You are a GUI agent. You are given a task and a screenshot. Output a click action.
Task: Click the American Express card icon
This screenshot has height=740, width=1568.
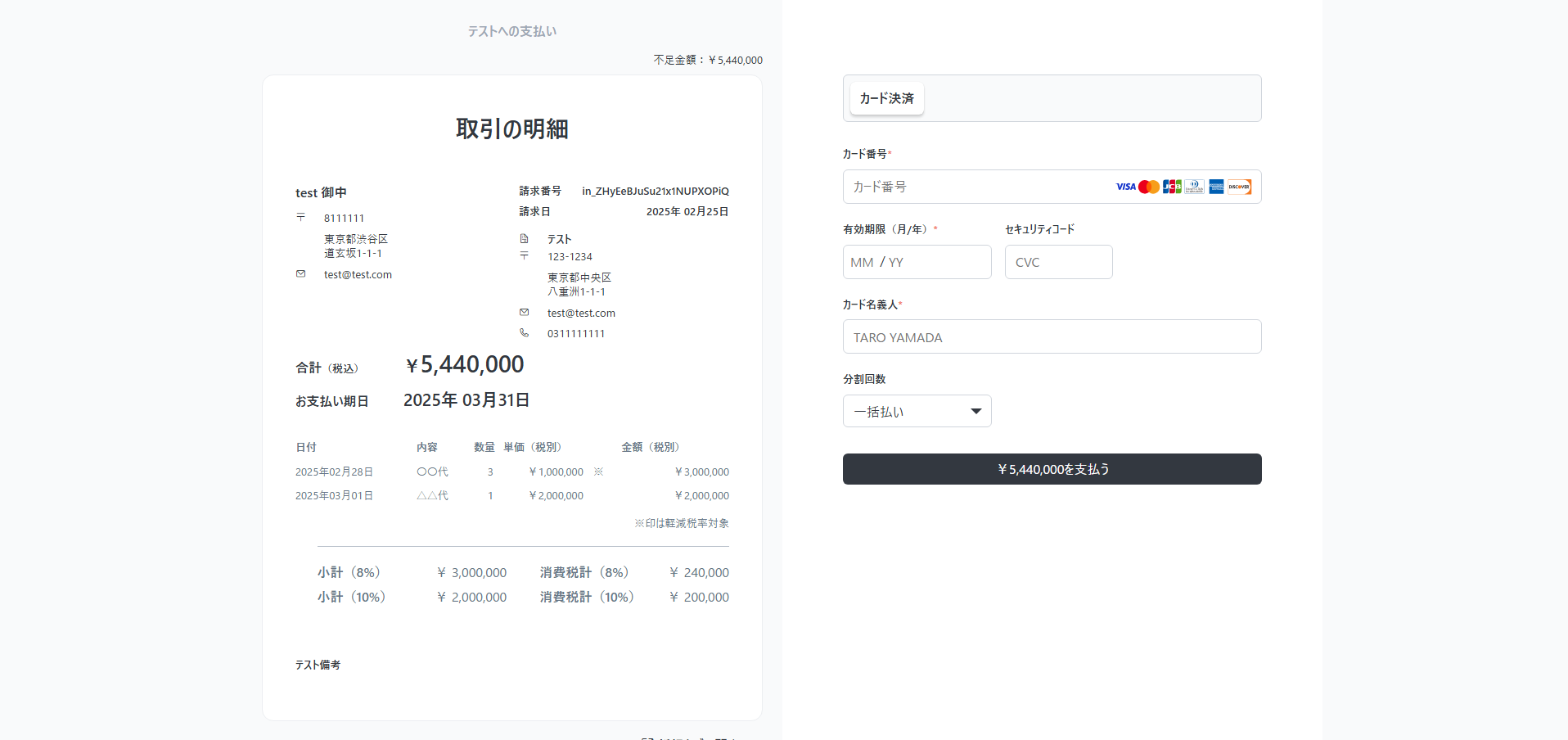click(1216, 187)
